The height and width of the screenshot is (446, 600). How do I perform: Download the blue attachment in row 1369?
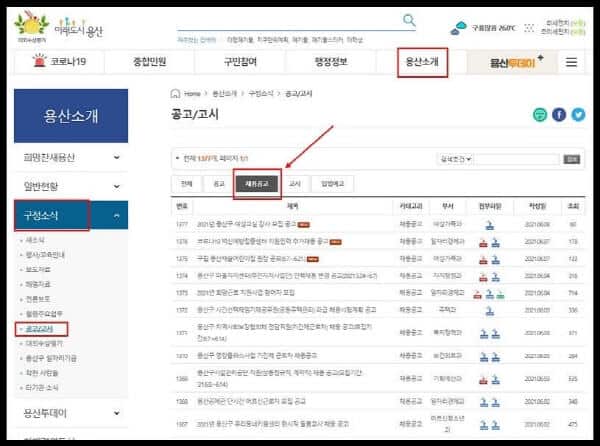(495, 379)
